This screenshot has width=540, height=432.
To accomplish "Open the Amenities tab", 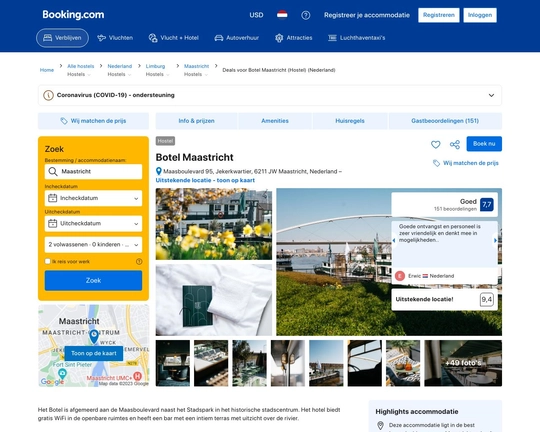I will 275,121.
